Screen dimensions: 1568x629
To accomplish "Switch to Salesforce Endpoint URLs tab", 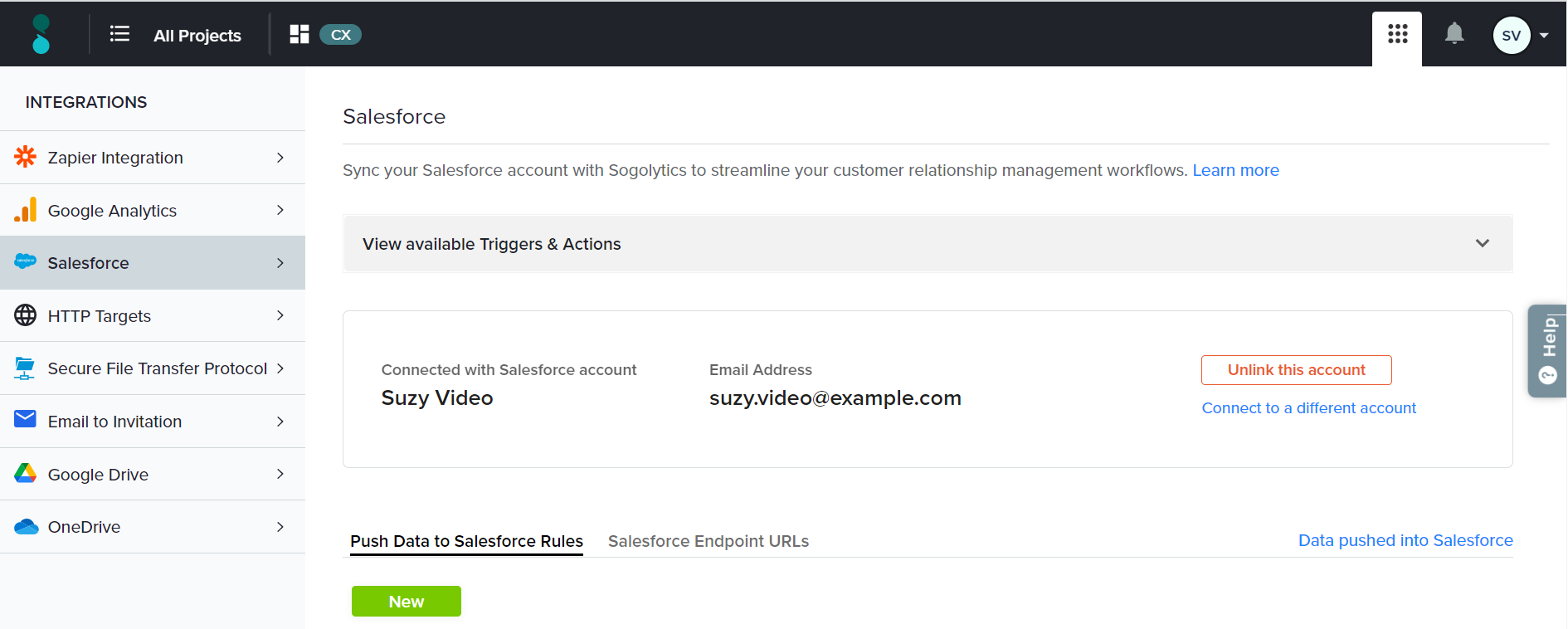I will pyautogui.click(x=708, y=541).
